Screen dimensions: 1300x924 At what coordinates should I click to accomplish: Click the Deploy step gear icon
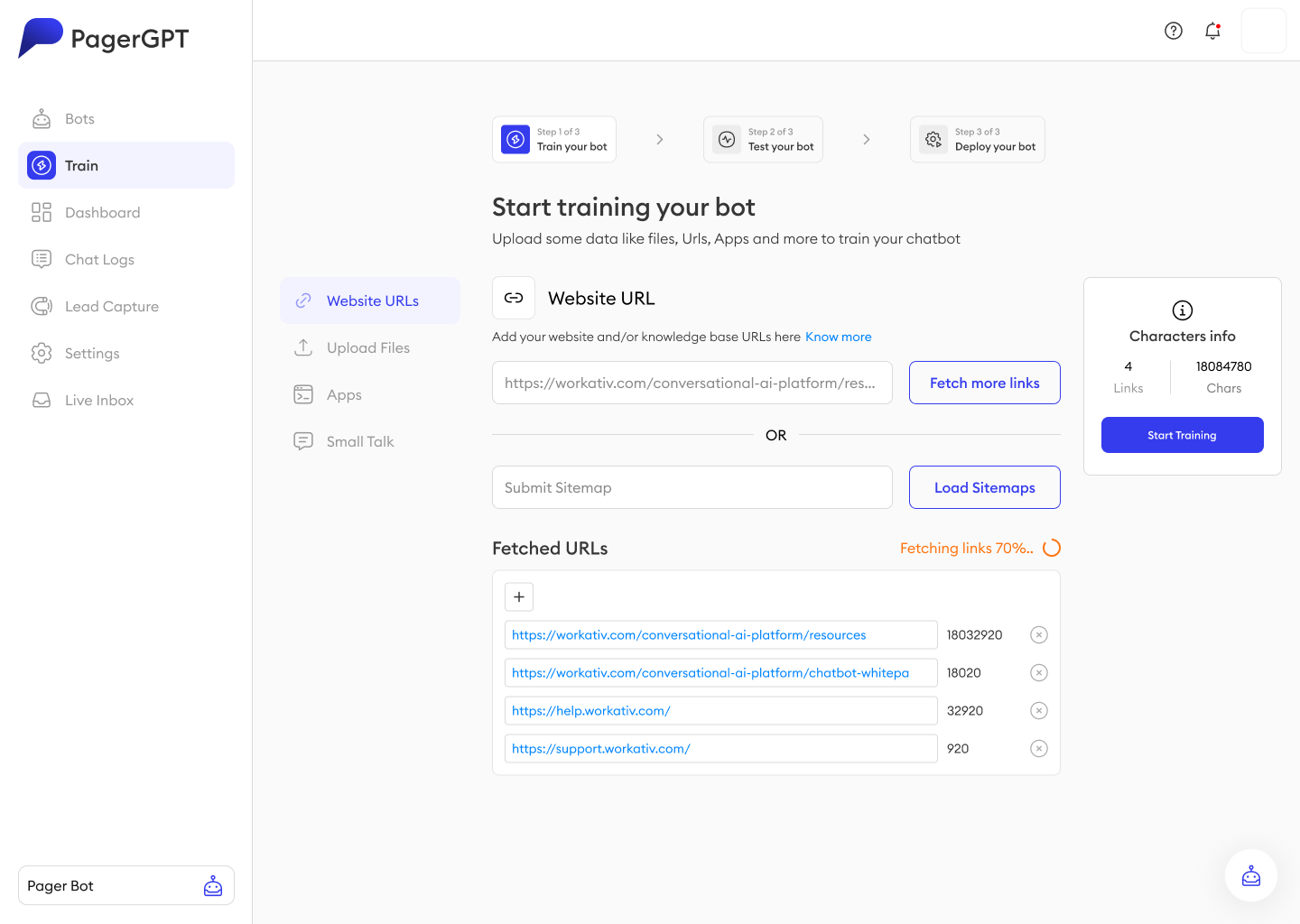[933, 139]
